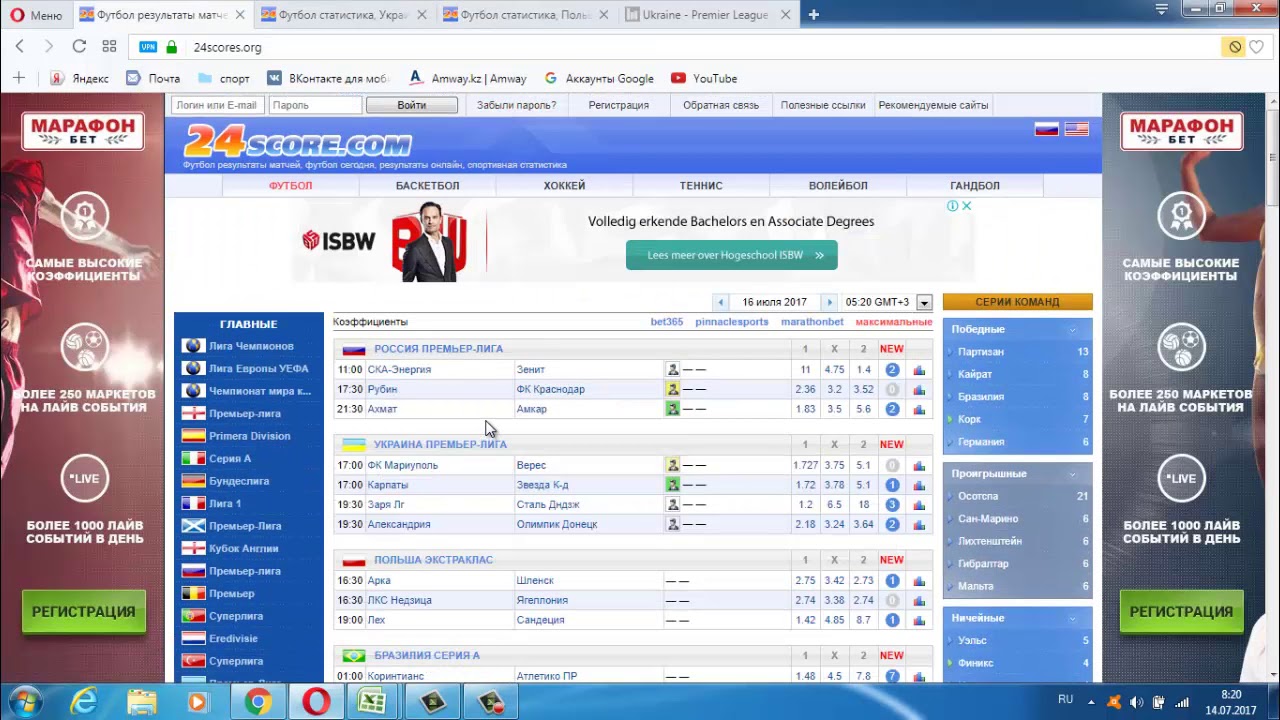The image size is (1280, 720).
Task: Click referee icon in Заря Лг row
Action: 673,505
